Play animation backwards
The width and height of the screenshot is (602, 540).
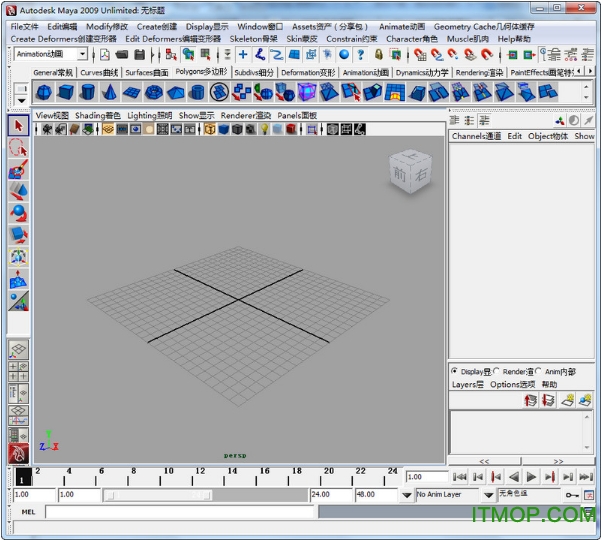[514, 477]
